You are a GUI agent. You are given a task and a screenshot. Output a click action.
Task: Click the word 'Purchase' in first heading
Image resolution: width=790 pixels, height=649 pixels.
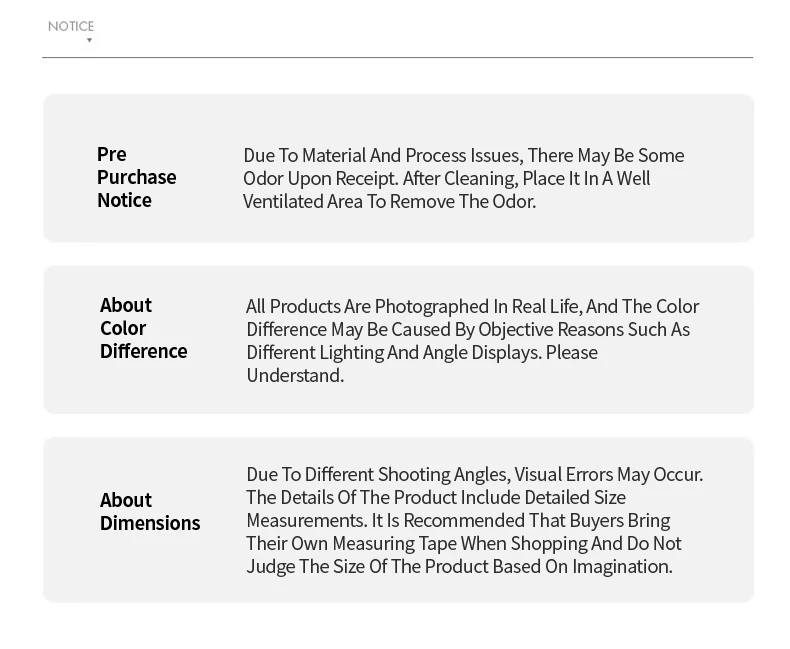[x=136, y=177]
